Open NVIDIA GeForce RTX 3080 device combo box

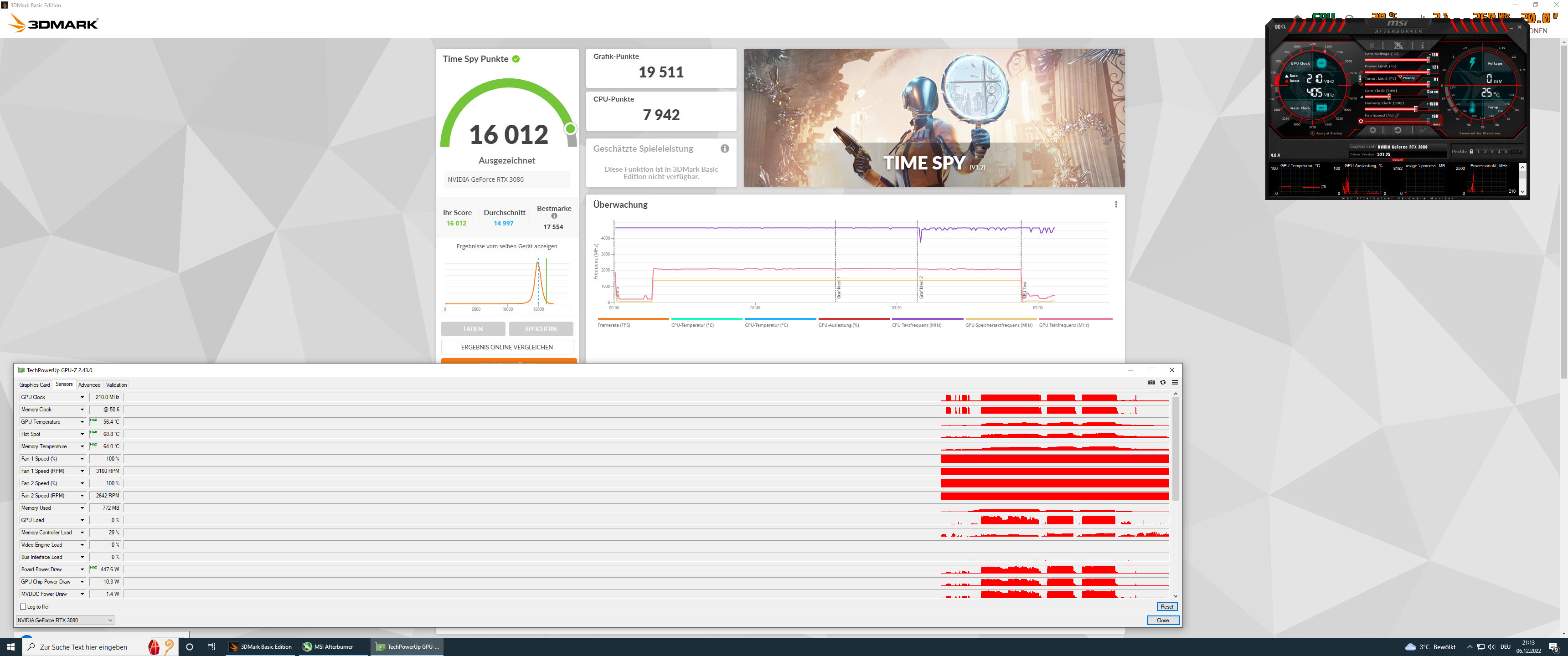coord(65,620)
